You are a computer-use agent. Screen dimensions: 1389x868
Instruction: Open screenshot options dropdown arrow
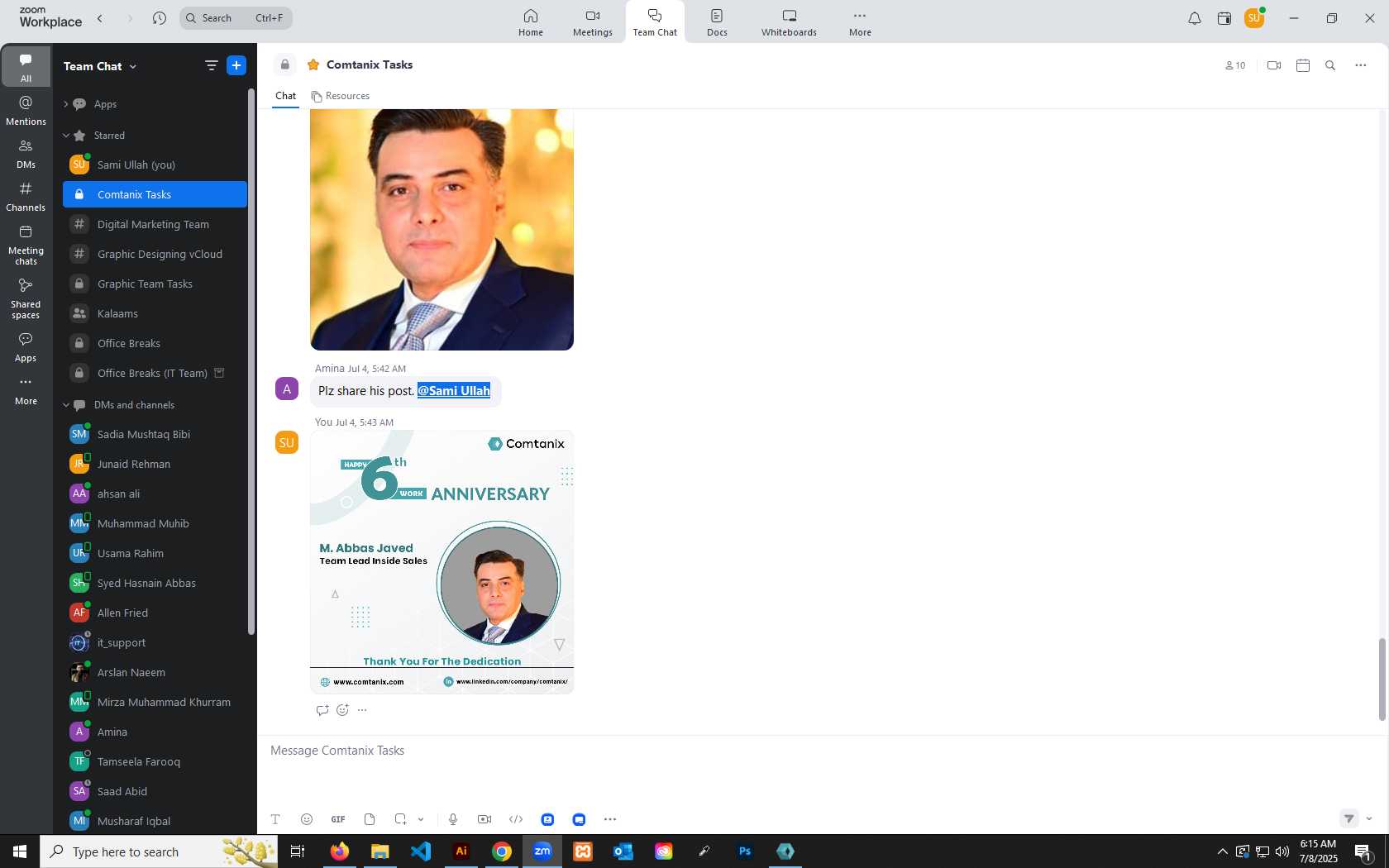421,819
